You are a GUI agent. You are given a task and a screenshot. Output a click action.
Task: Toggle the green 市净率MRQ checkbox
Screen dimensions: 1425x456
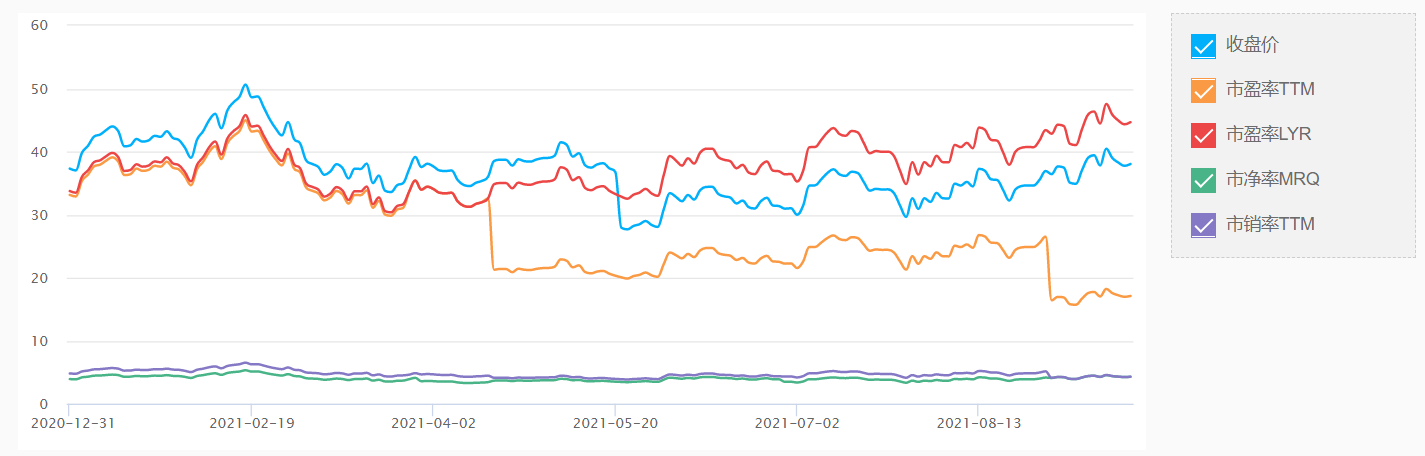click(x=1203, y=180)
